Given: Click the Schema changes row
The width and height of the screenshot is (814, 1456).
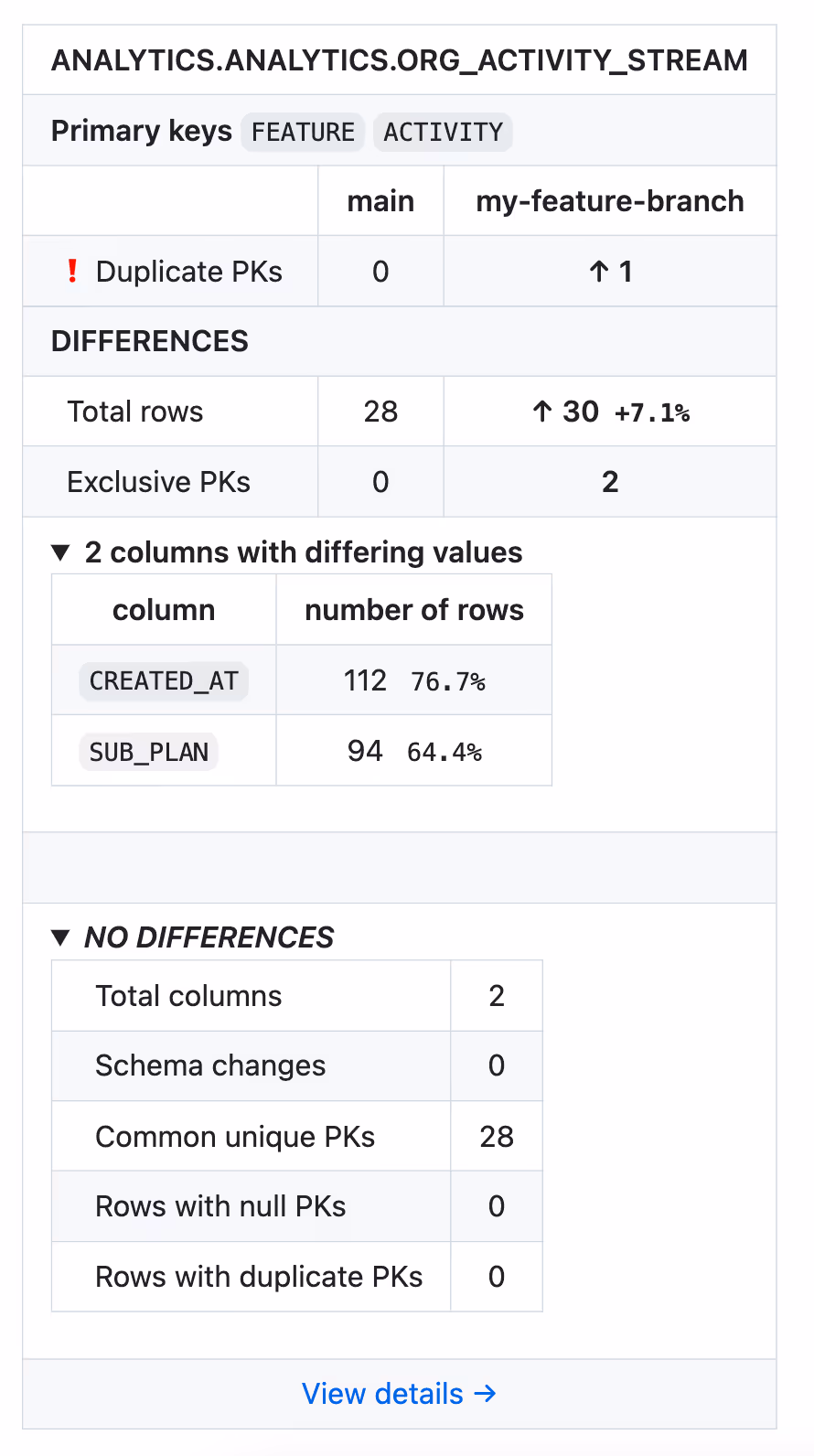Looking at the screenshot, I should click(297, 1066).
